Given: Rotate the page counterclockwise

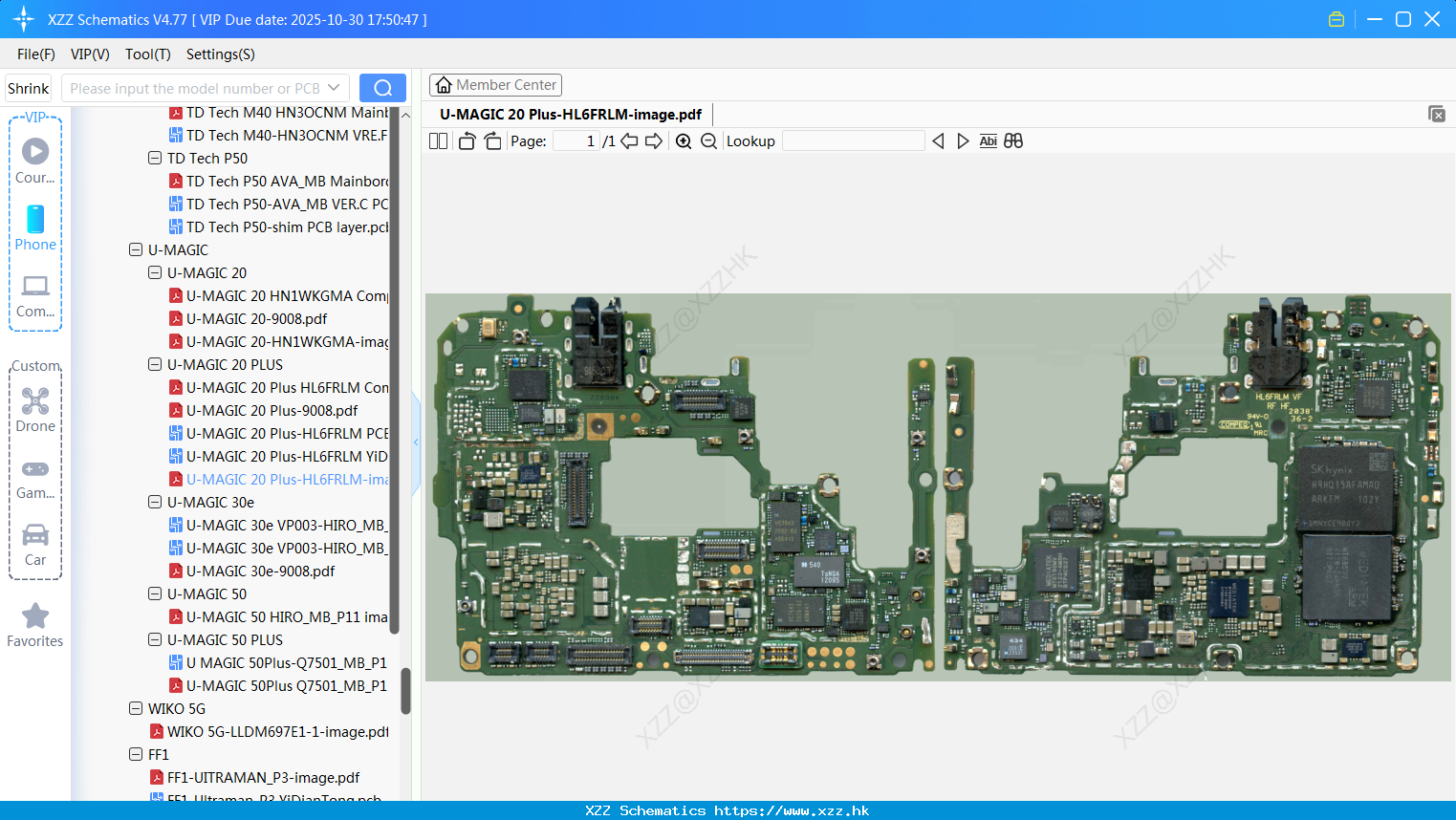Looking at the screenshot, I should tap(467, 141).
